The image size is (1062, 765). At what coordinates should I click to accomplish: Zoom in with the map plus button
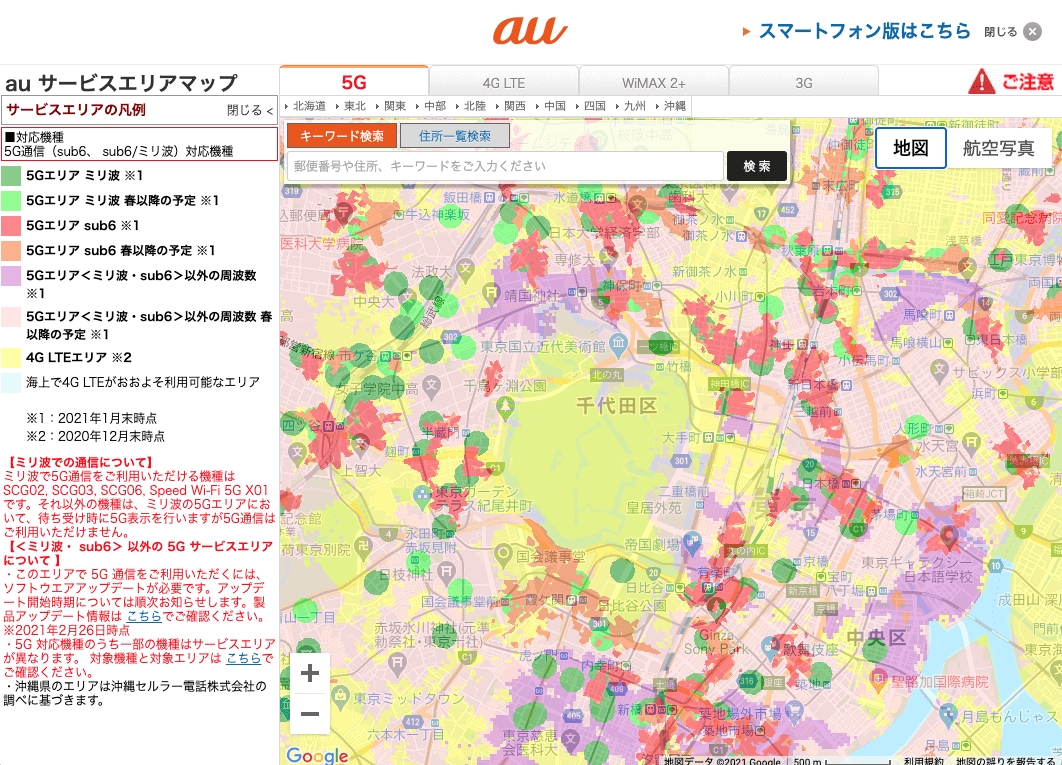310,673
